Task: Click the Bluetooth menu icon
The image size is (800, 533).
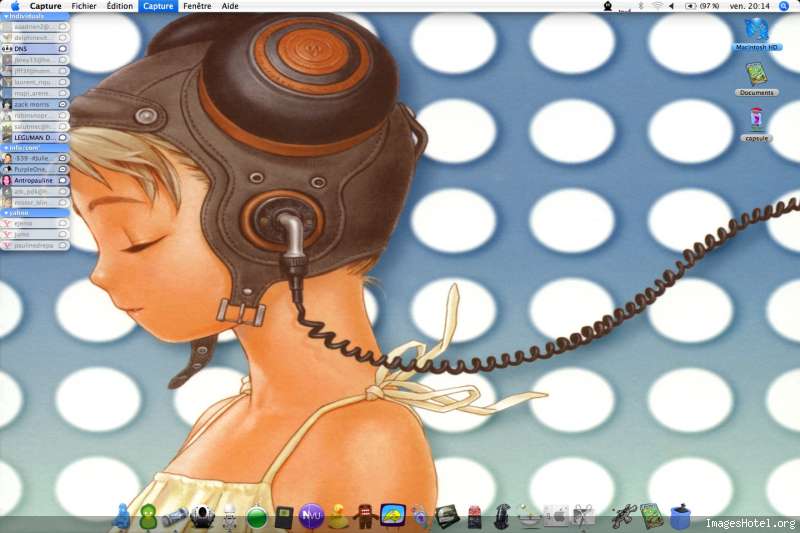Action: click(641, 6)
